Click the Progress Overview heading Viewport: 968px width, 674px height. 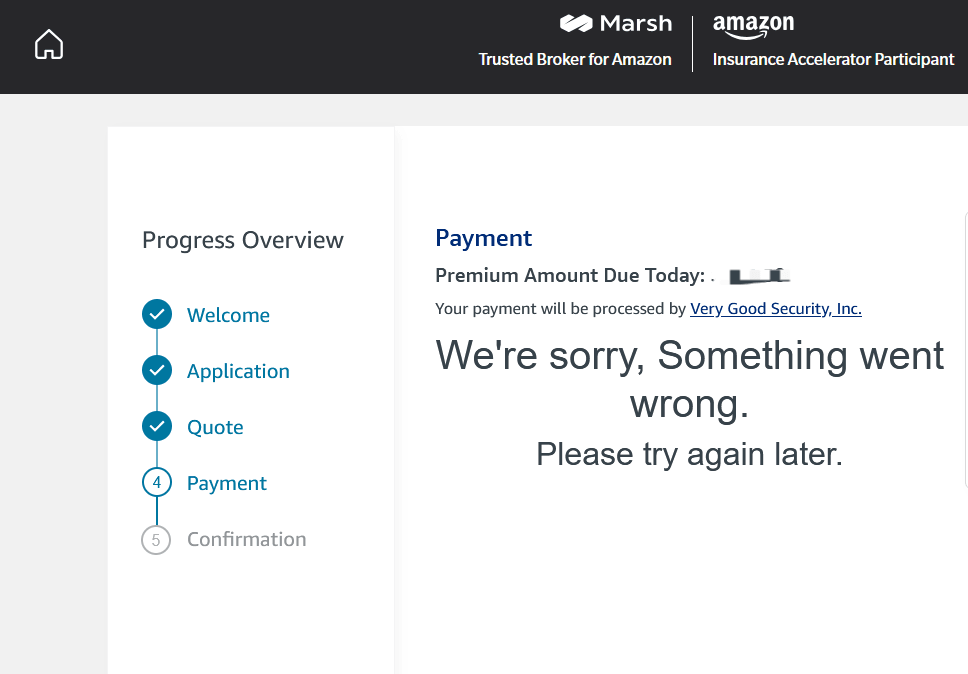coord(243,241)
